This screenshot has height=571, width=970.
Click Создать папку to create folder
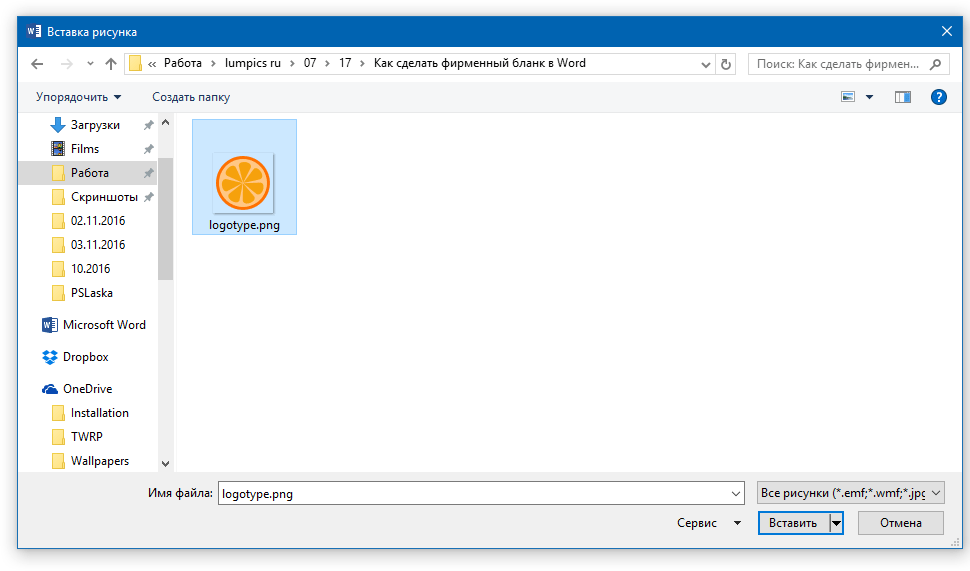pos(191,97)
